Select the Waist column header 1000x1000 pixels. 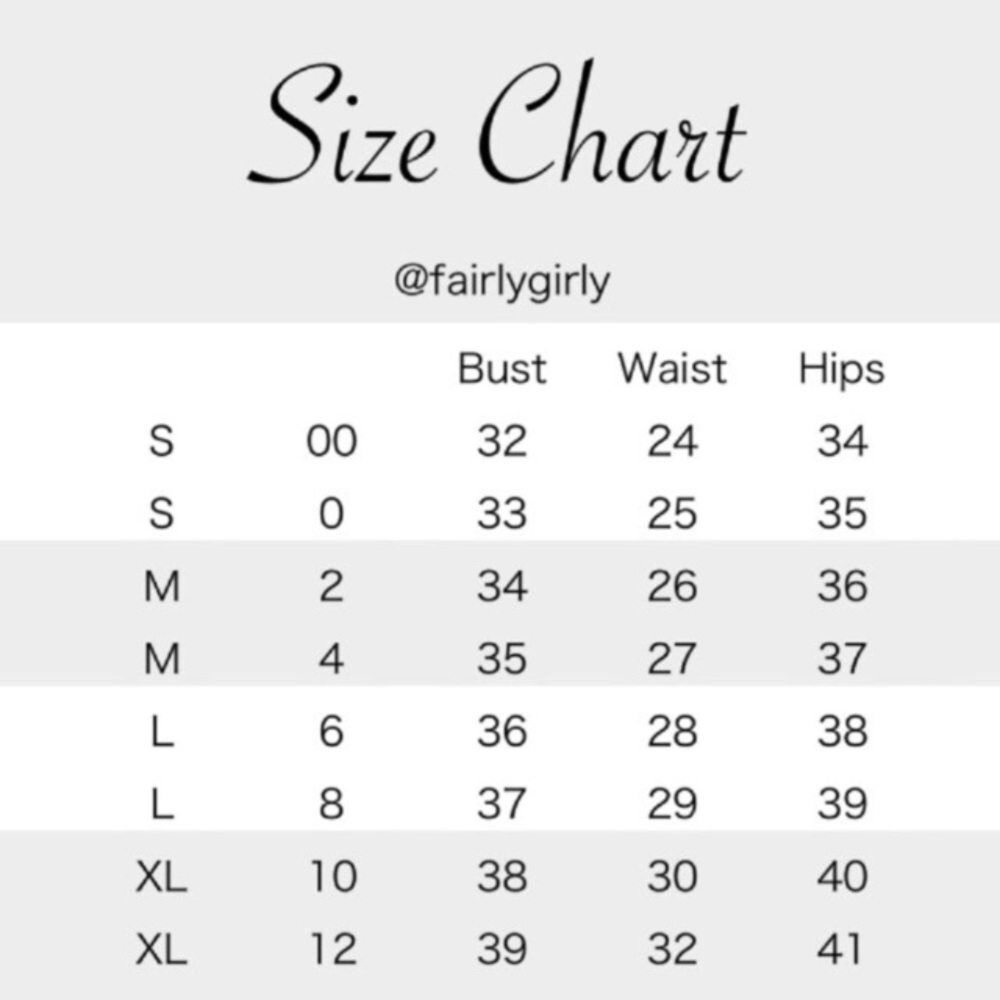point(672,369)
